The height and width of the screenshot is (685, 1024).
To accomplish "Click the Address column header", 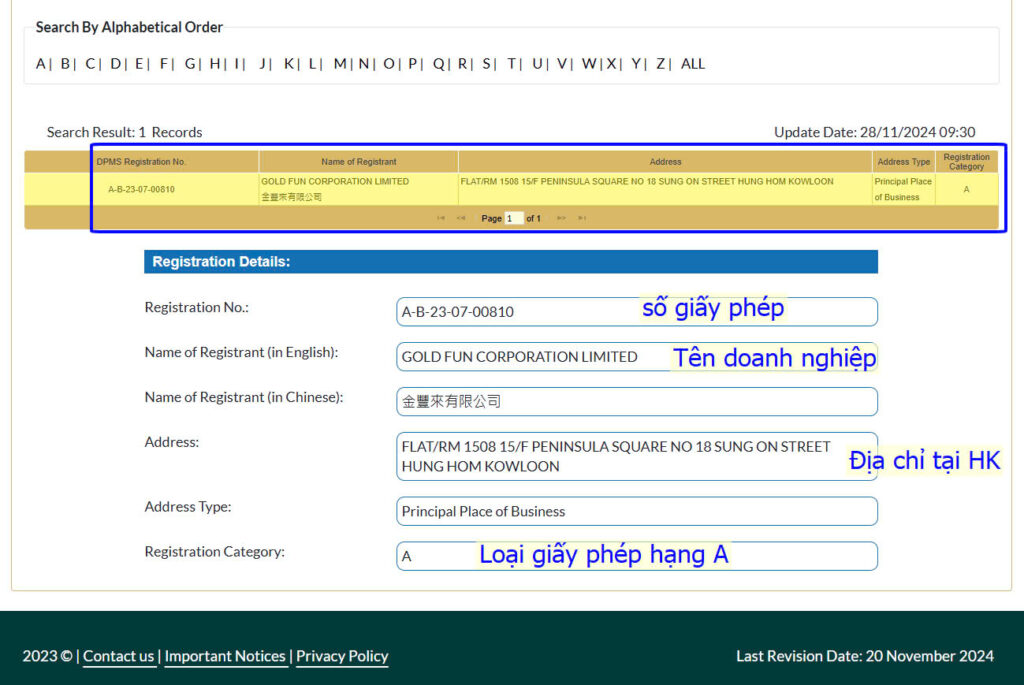I will [665, 162].
